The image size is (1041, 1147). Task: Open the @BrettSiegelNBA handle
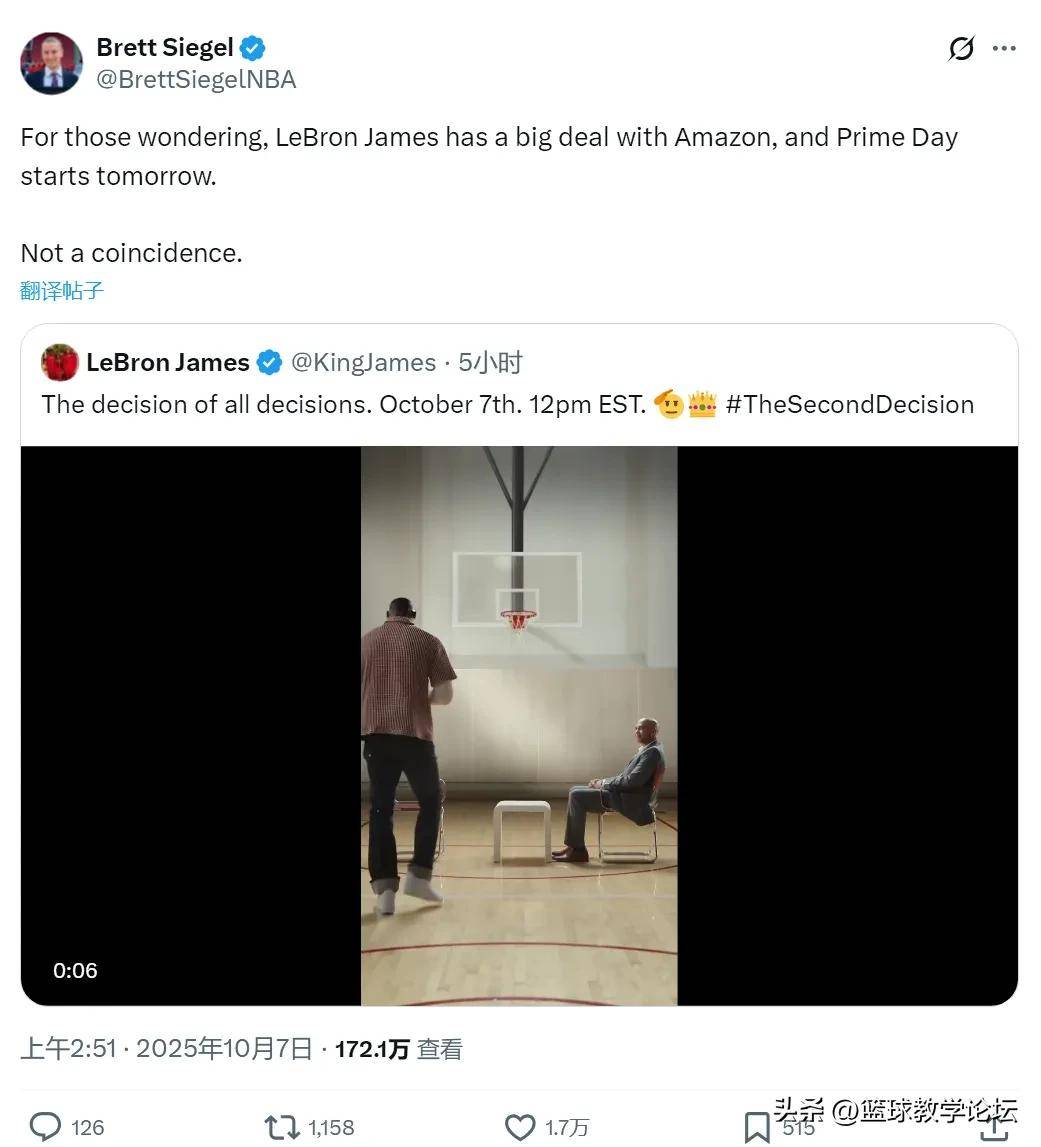pos(196,80)
